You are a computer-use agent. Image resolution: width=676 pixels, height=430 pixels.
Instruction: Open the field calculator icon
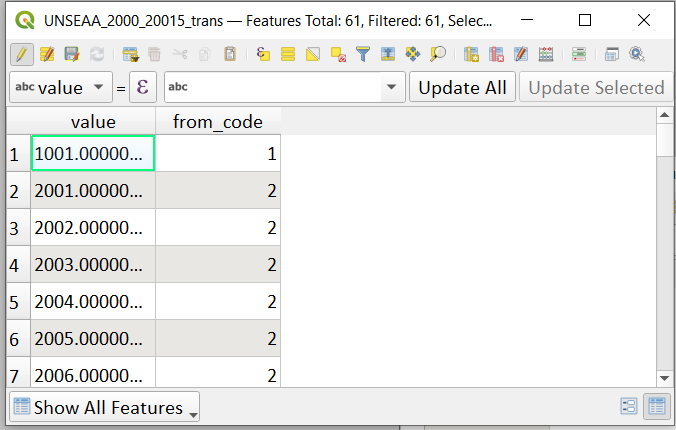click(546, 54)
